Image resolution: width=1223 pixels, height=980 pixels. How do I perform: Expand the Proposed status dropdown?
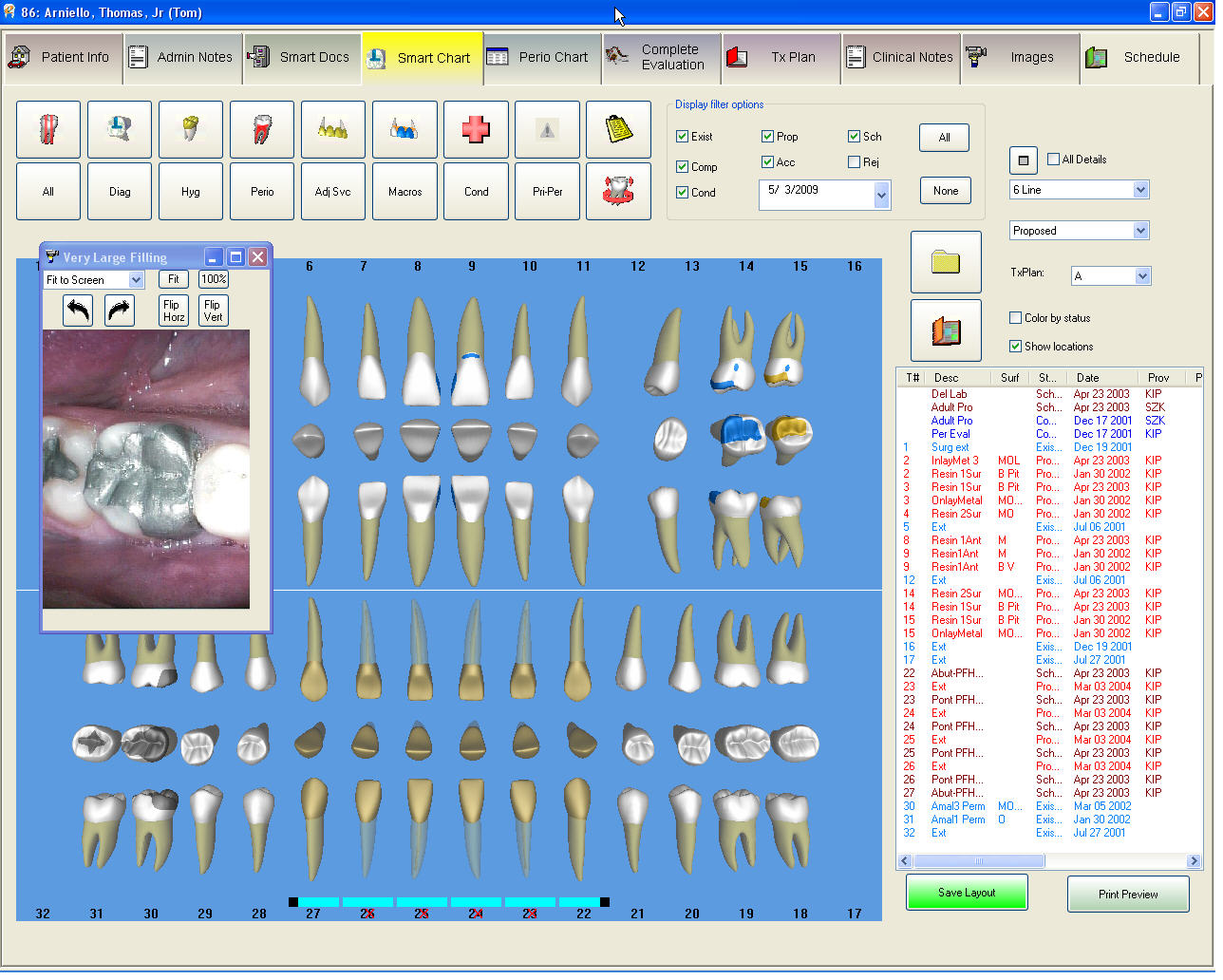[x=1140, y=231]
